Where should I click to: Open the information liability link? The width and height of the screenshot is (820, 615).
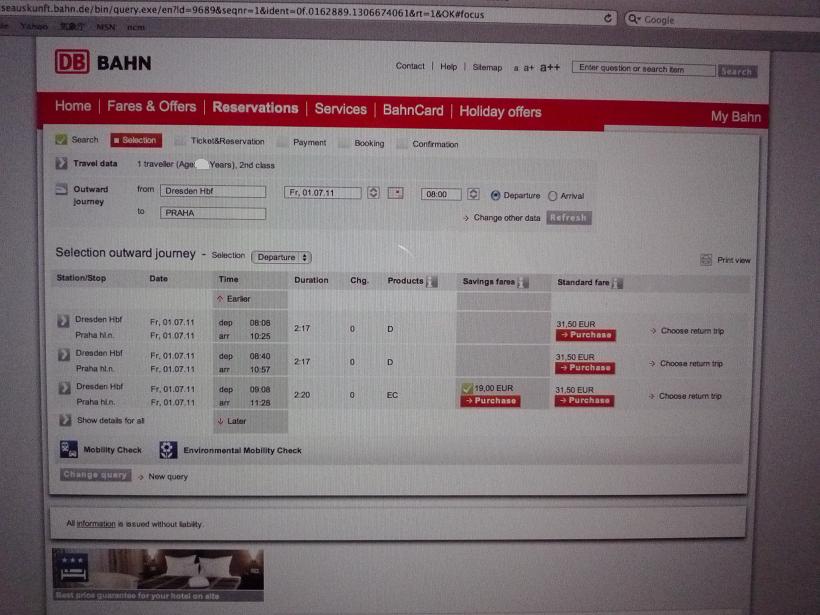click(x=96, y=523)
